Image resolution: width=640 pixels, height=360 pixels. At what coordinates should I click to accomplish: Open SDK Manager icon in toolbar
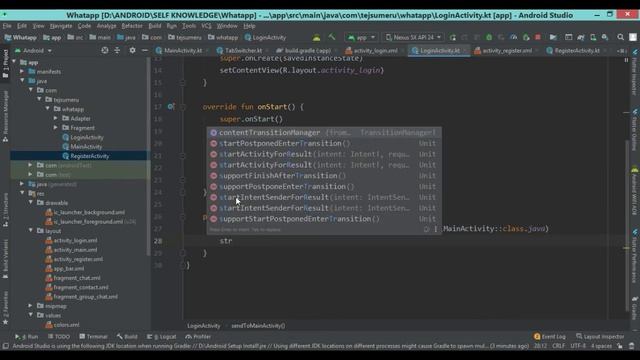coord(605,37)
